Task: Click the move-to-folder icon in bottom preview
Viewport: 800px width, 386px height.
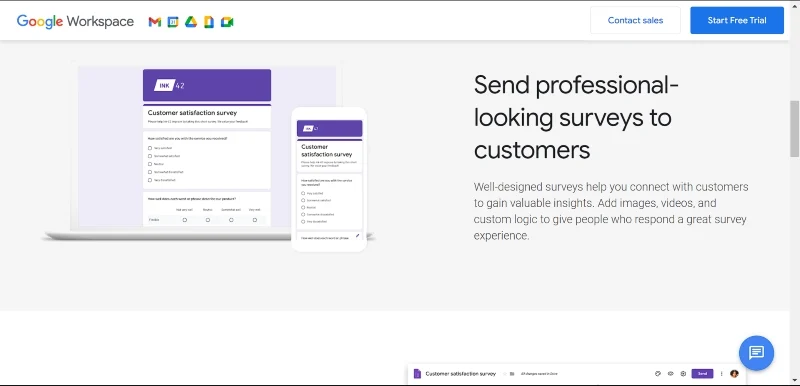Action: coord(512,374)
